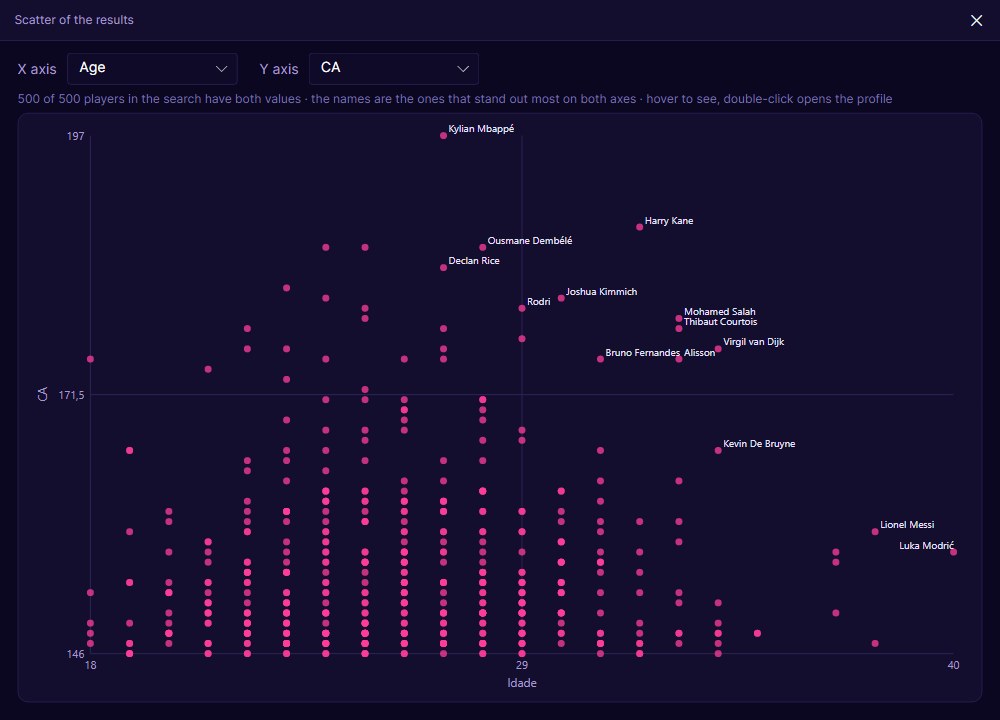Click the 'Scatter of the results' title

74,20
